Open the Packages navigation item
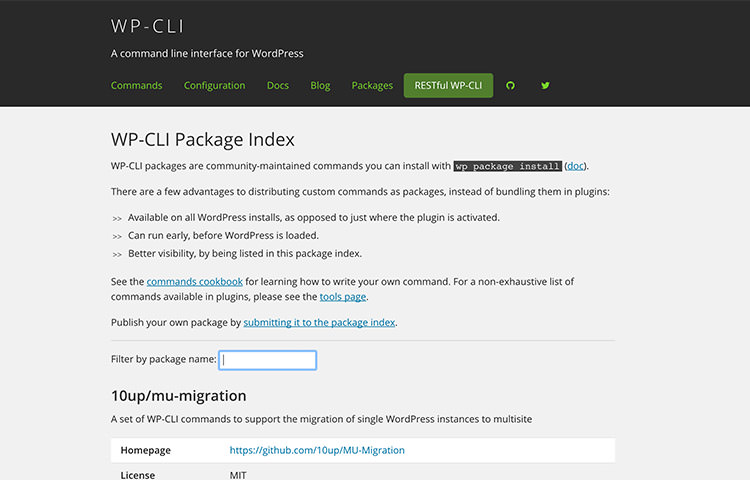 point(372,86)
